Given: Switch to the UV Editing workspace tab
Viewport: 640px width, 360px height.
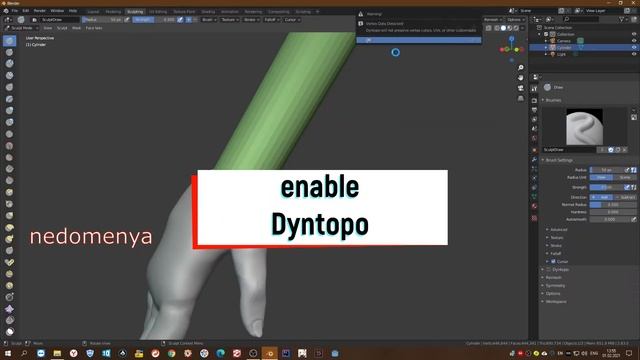Looking at the screenshot, I should tap(158, 12).
